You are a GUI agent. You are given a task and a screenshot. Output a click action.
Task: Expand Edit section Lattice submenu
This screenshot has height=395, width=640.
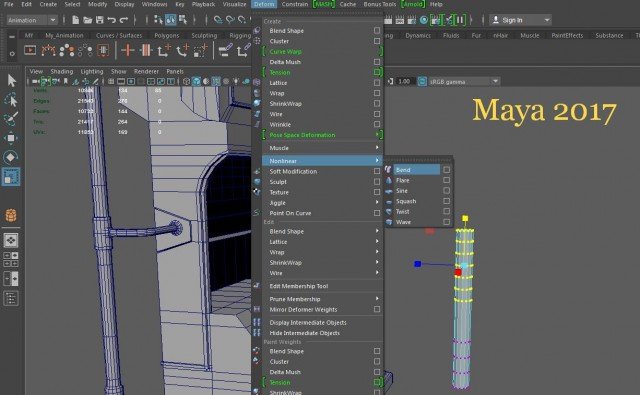pos(322,242)
